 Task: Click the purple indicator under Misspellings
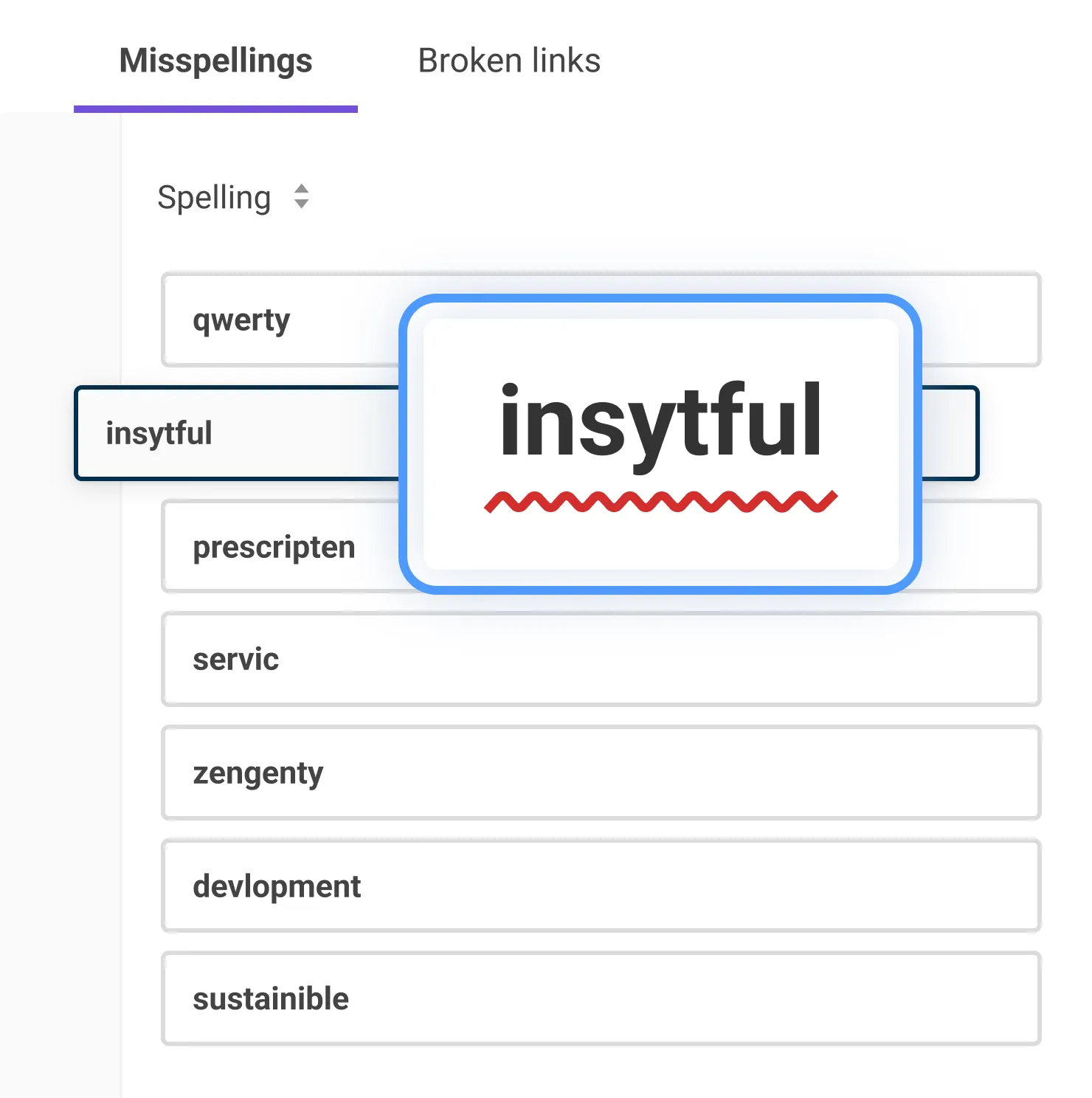(215, 109)
